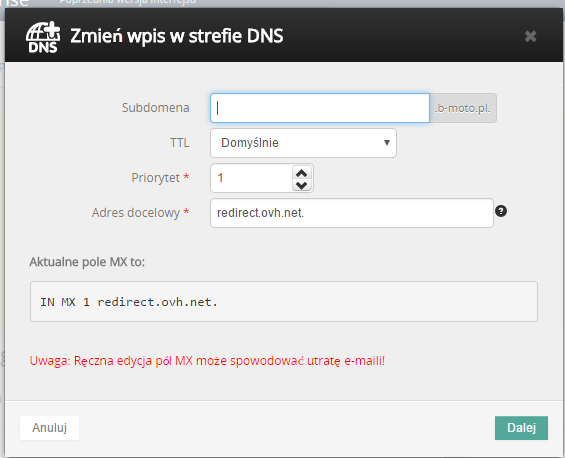Click the red MX editing warning text
This screenshot has width=565, height=458.
[207, 361]
